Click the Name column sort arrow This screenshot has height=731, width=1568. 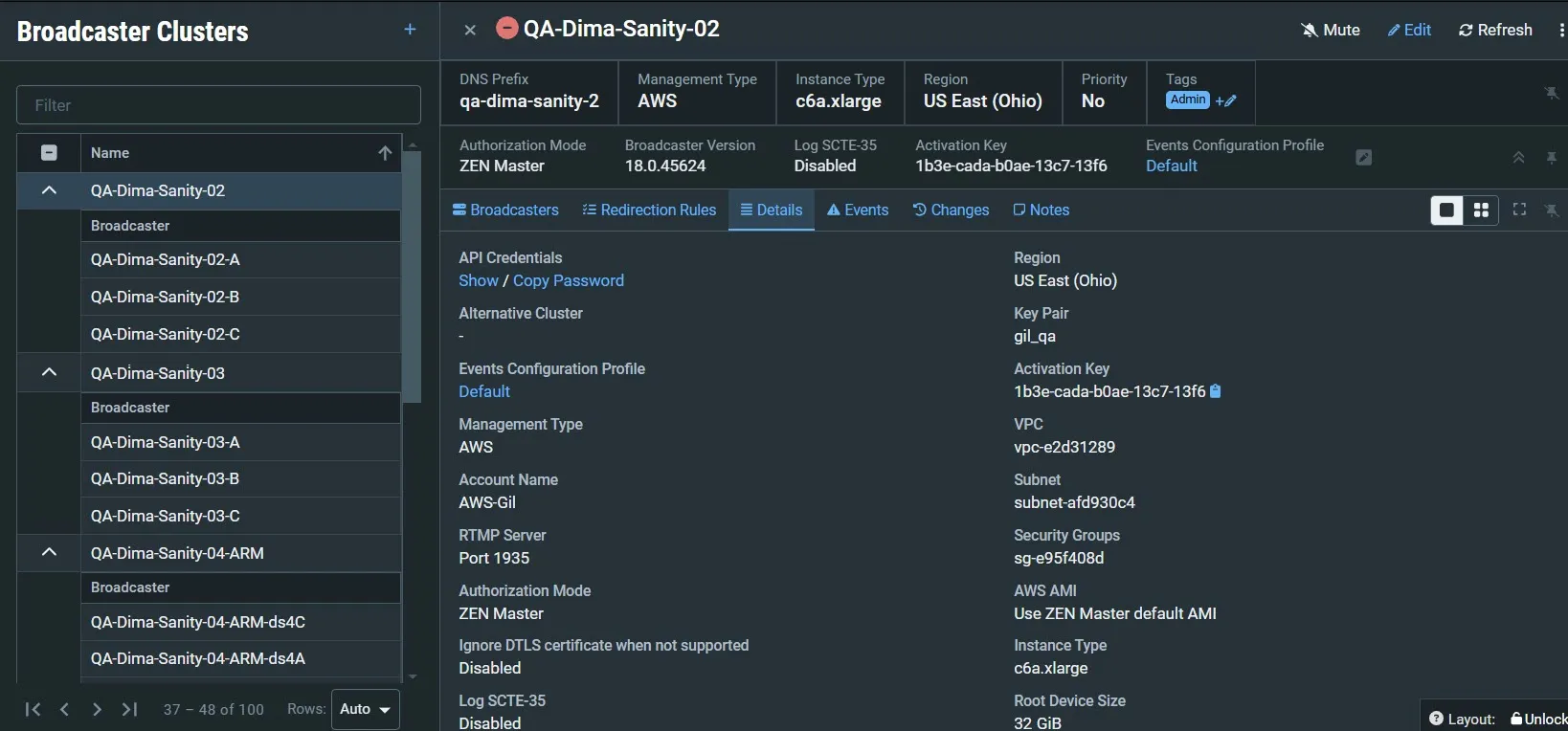pos(385,153)
